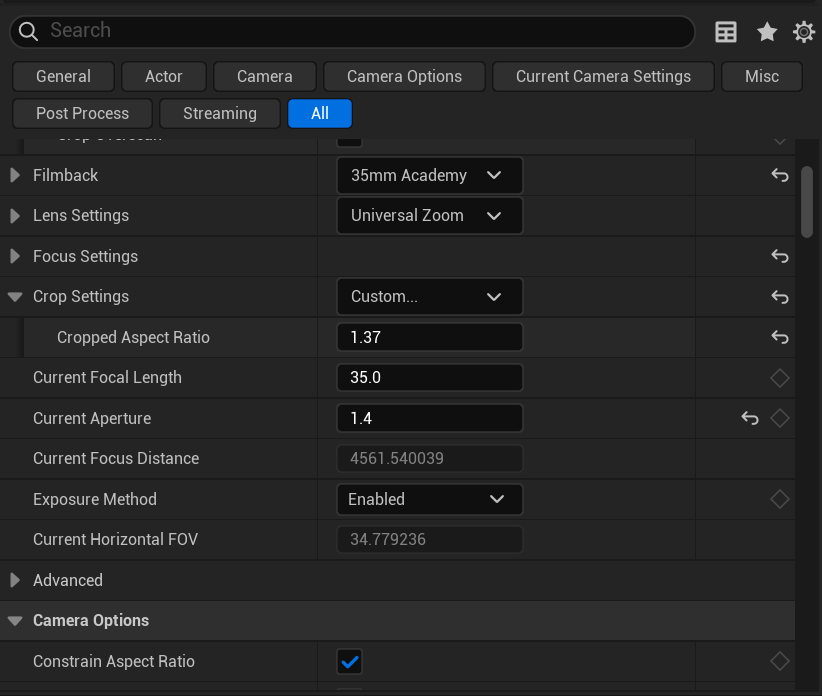Edit the Cropped Aspect Ratio value 1.37
This screenshot has width=822, height=696.
(x=429, y=337)
